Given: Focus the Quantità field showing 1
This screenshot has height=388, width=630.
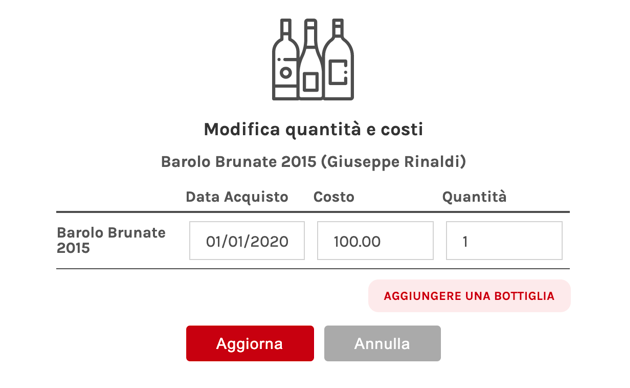Looking at the screenshot, I should pos(504,241).
